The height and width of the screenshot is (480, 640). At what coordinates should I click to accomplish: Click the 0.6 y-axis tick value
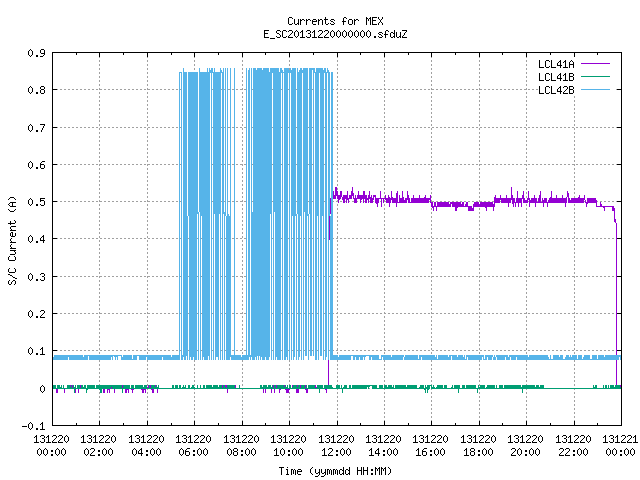tap(36, 165)
